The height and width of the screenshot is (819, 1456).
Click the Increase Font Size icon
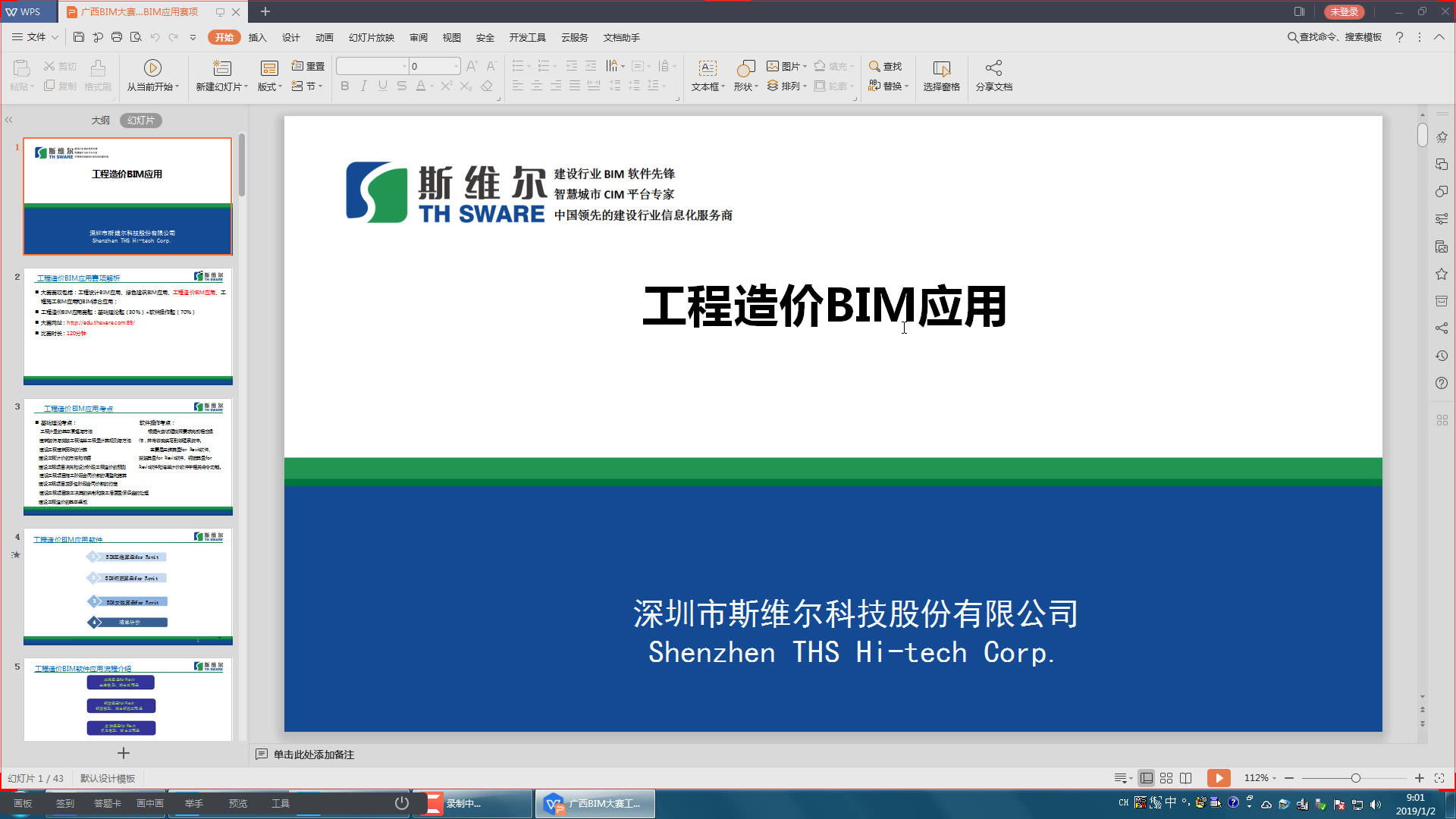(472, 66)
